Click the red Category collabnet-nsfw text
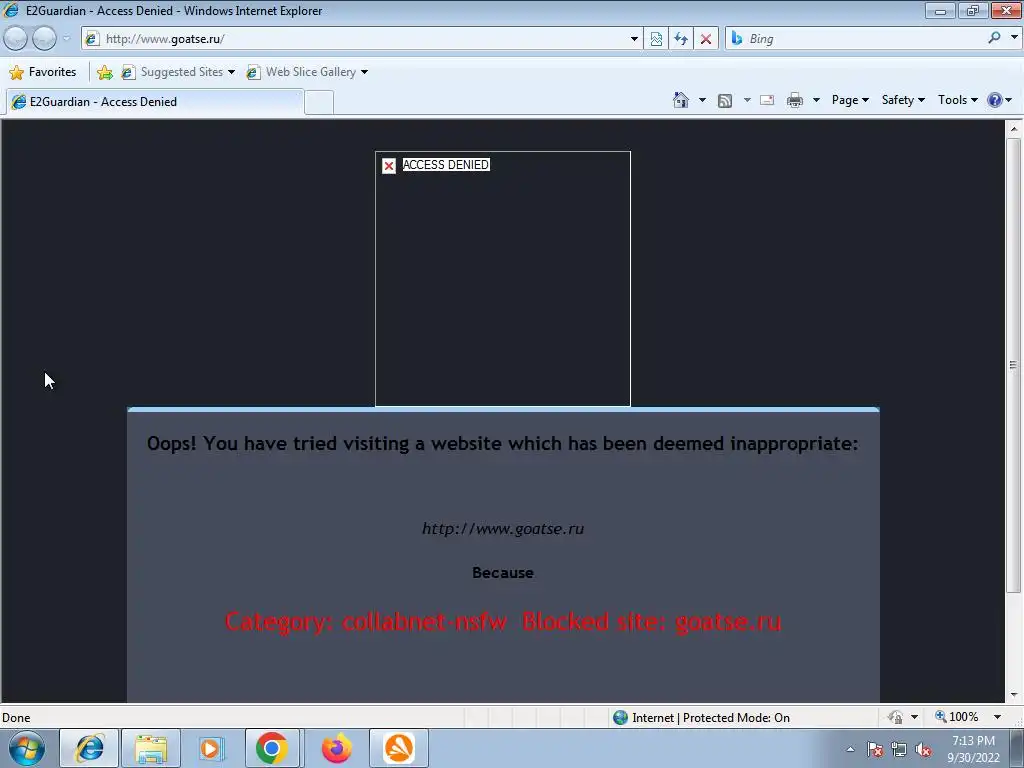The height and width of the screenshot is (768, 1024). 503,621
